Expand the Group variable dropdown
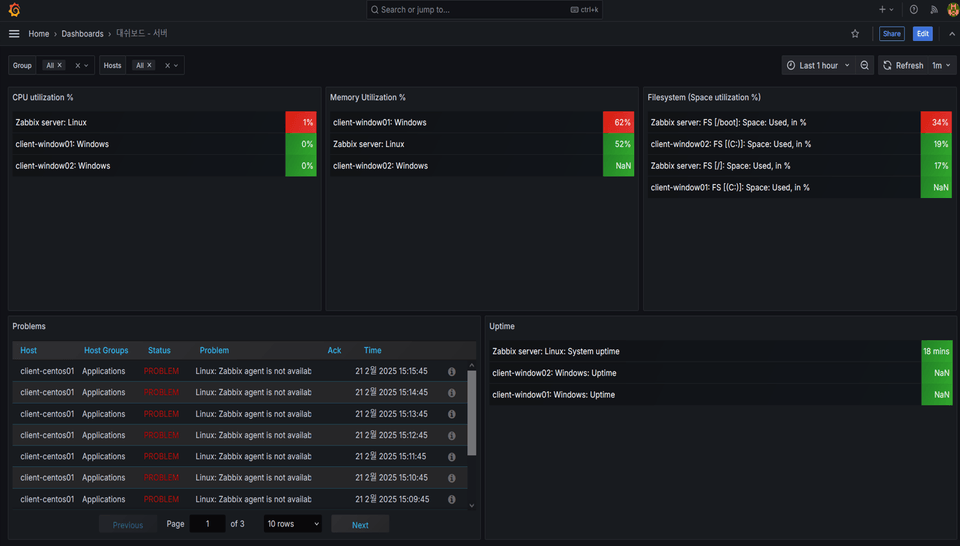This screenshot has height=546, width=960. click(86, 65)
